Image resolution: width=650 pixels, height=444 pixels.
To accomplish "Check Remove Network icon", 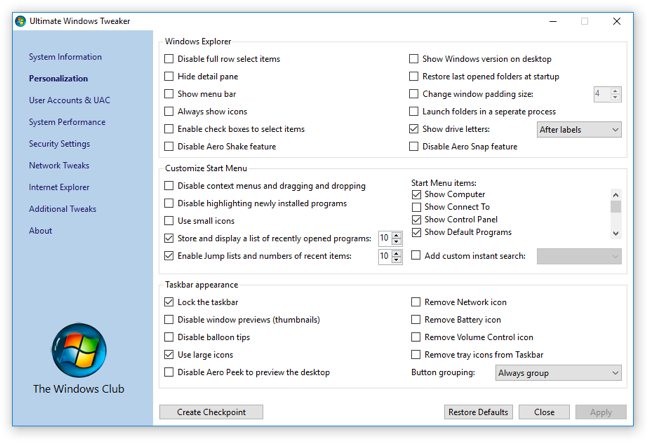I will click(416, 302).
